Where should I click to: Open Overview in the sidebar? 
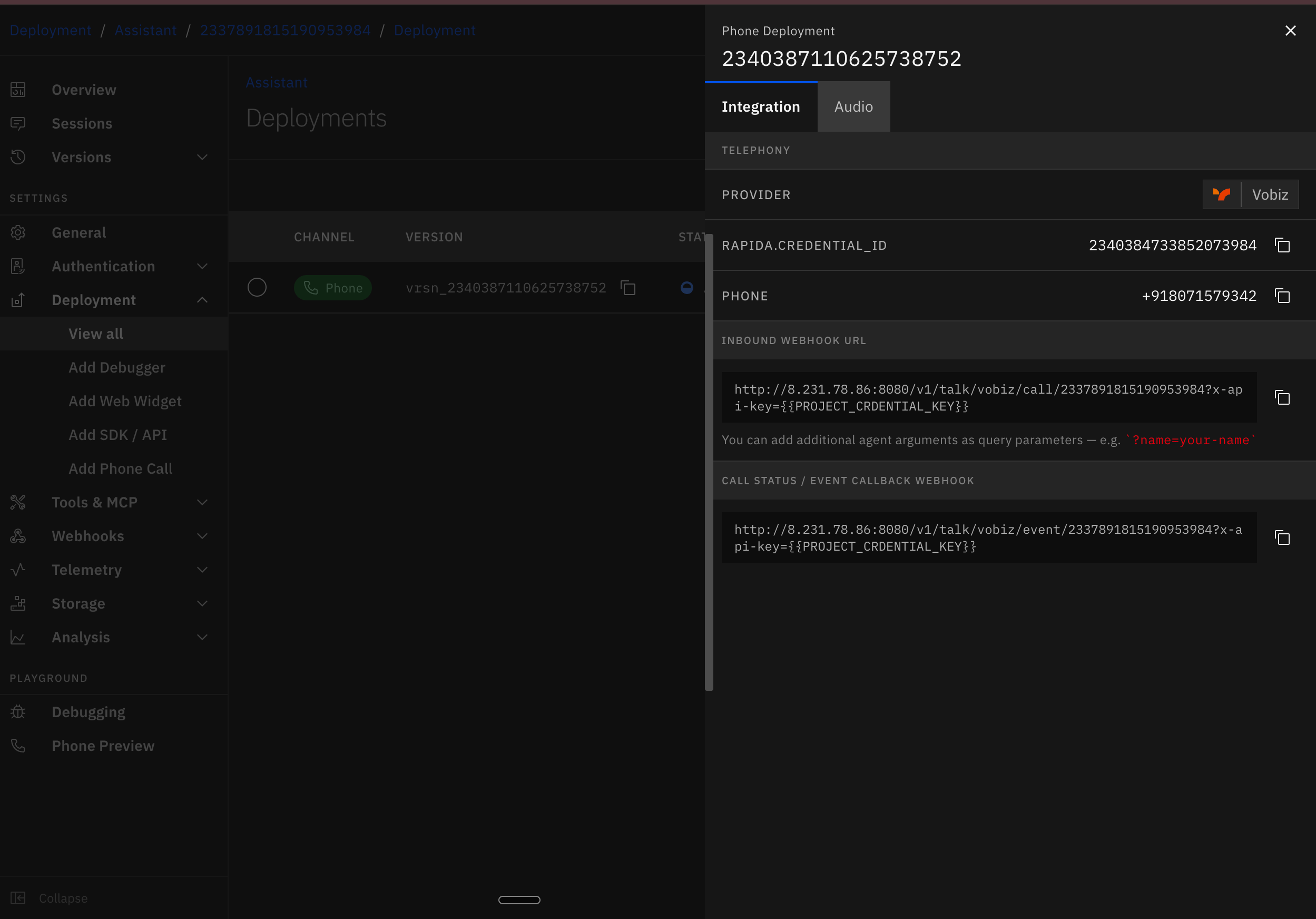pyautogui.click(x=113, y=90)
